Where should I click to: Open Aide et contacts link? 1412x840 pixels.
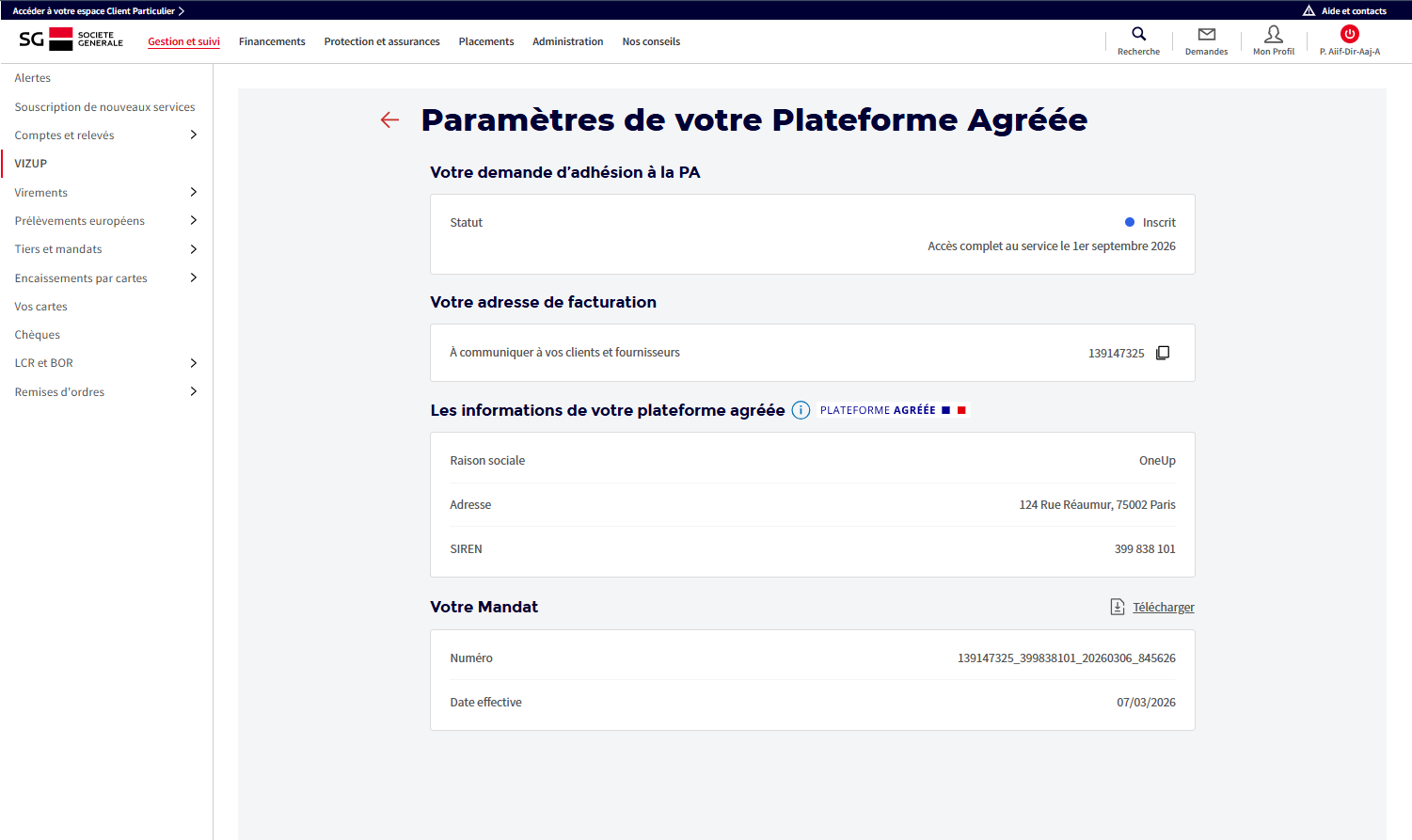point(1354,11)
